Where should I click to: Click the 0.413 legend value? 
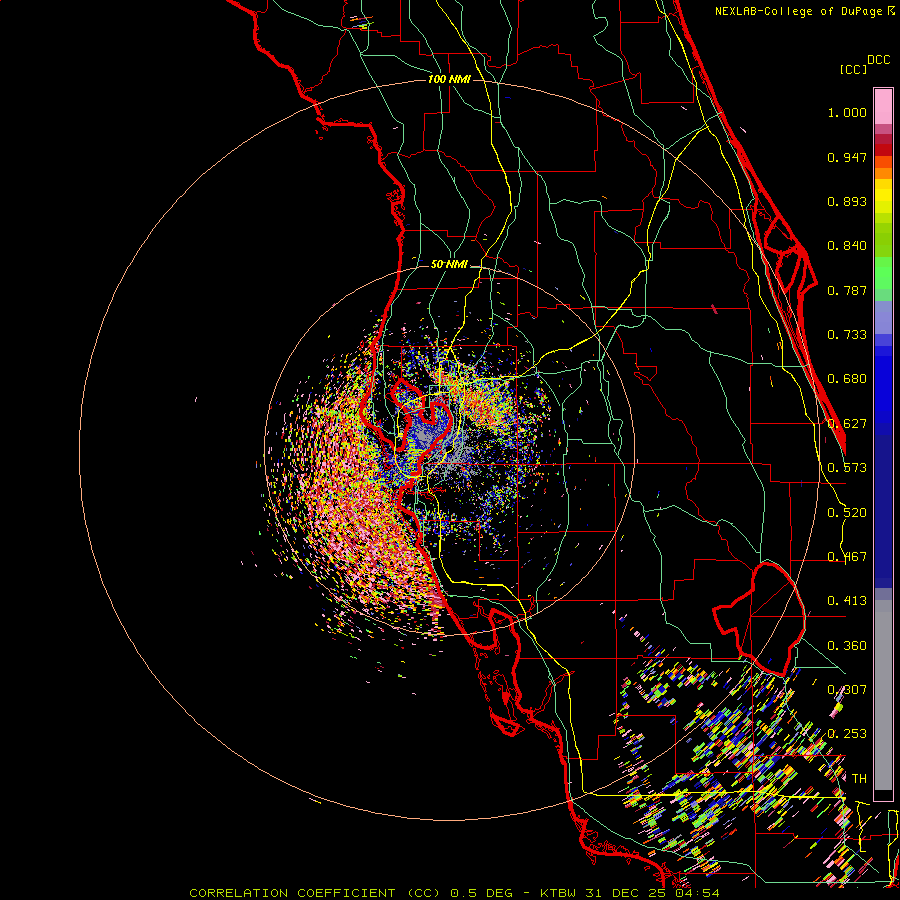[847, 601]
